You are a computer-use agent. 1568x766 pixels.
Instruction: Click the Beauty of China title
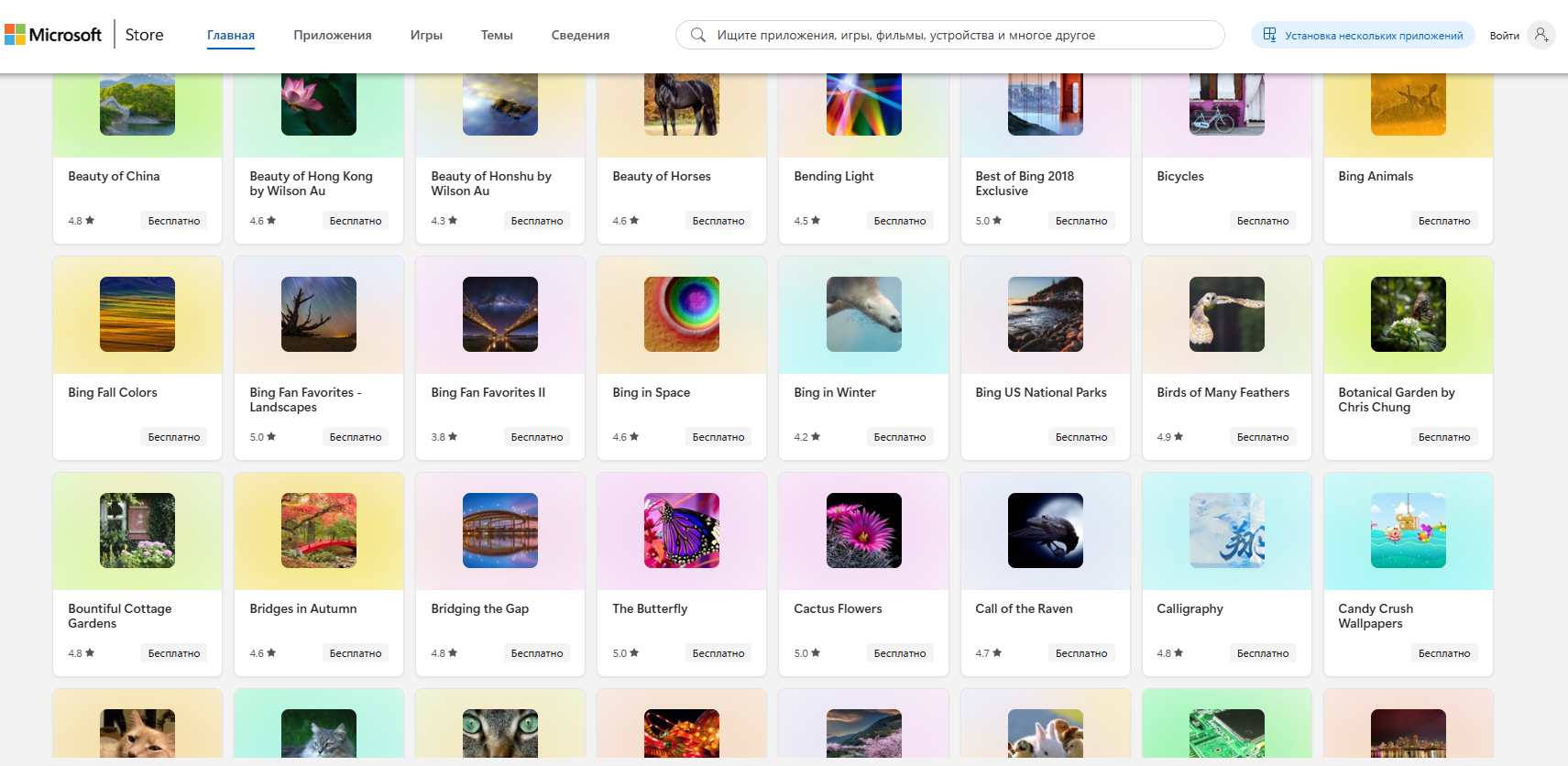[114, 176]
